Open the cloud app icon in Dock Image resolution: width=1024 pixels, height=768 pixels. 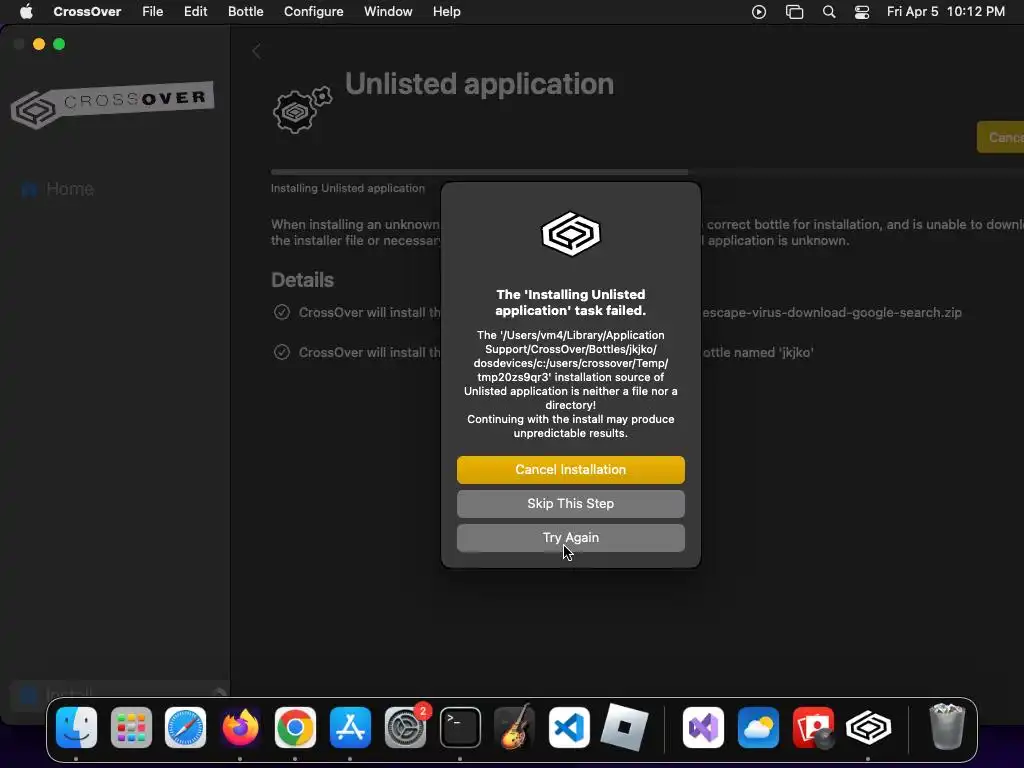pyautogui.click(x=758, y=727)
